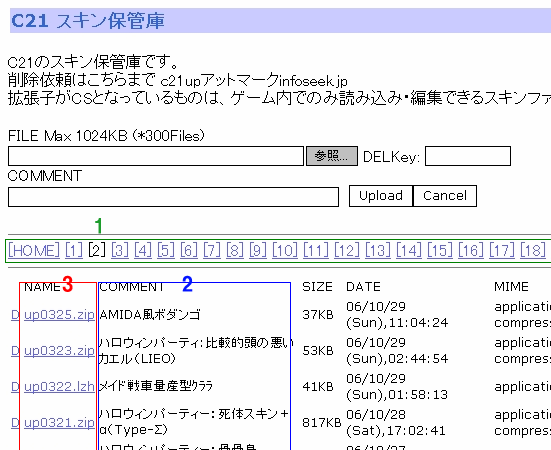Click the SIZE column header
The height and width of the screenshot is (450, 551).
coord(317,287)
